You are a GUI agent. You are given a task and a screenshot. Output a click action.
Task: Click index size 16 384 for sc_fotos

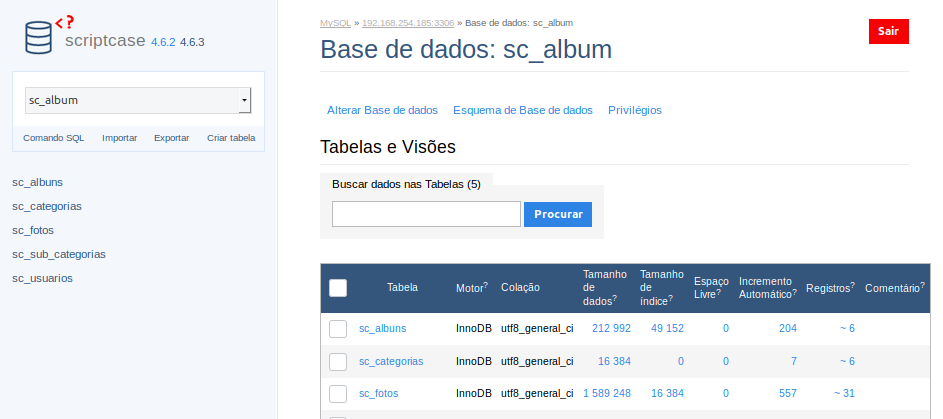(667, 393)
